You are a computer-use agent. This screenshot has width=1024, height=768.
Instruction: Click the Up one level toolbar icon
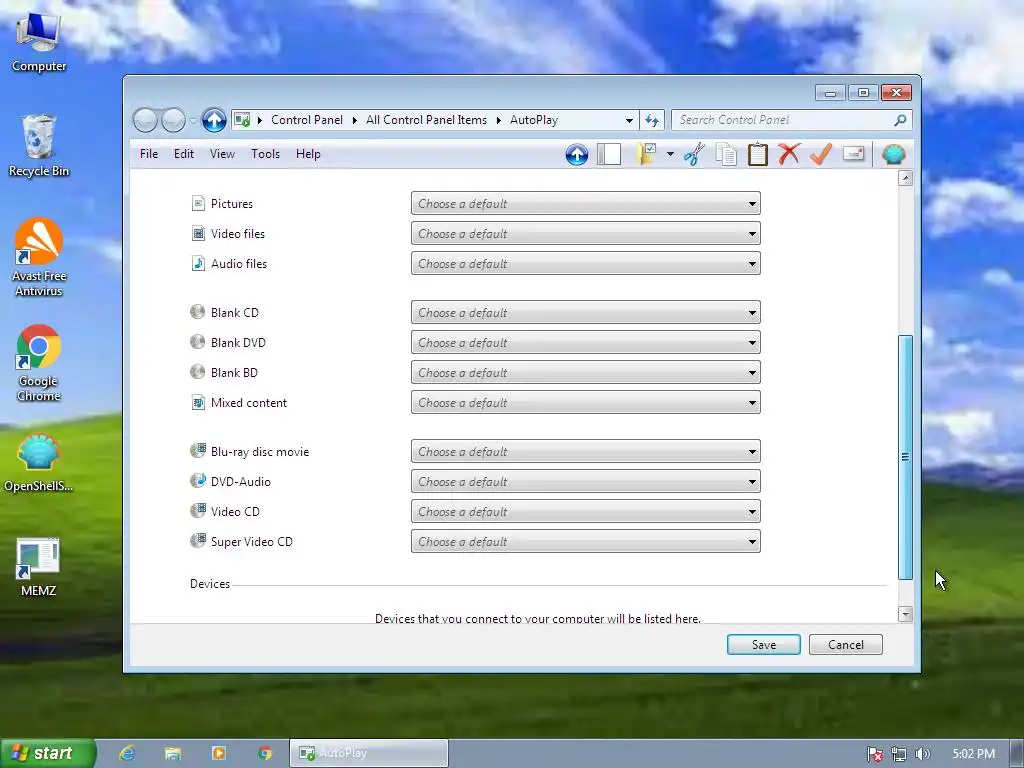(x=577, y=155)
